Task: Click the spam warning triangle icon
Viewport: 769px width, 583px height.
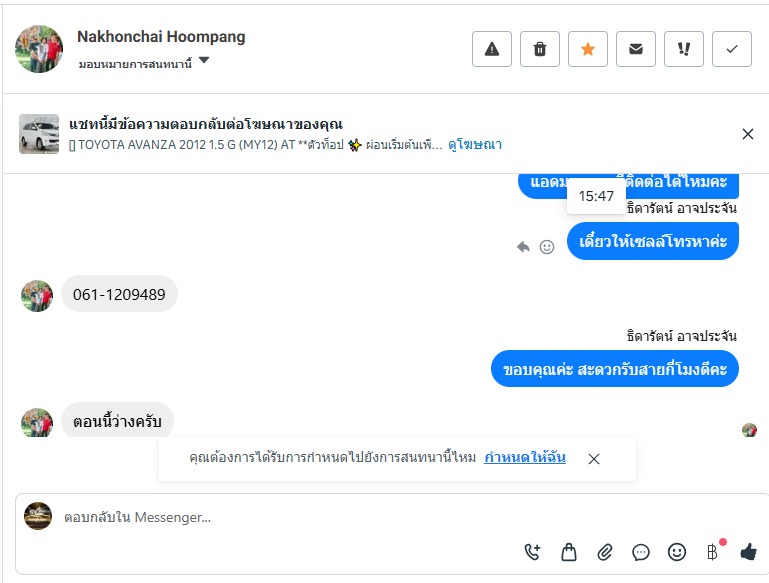Action: (x=492, y=49)
